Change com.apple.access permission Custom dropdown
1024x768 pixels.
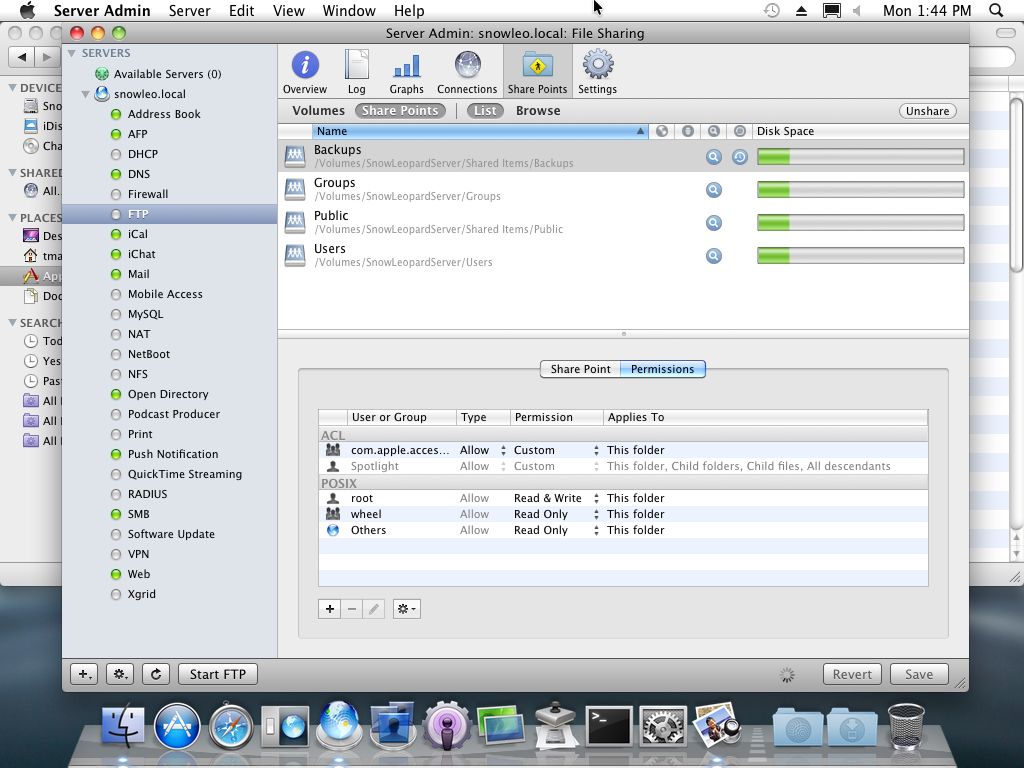(556, 450)
